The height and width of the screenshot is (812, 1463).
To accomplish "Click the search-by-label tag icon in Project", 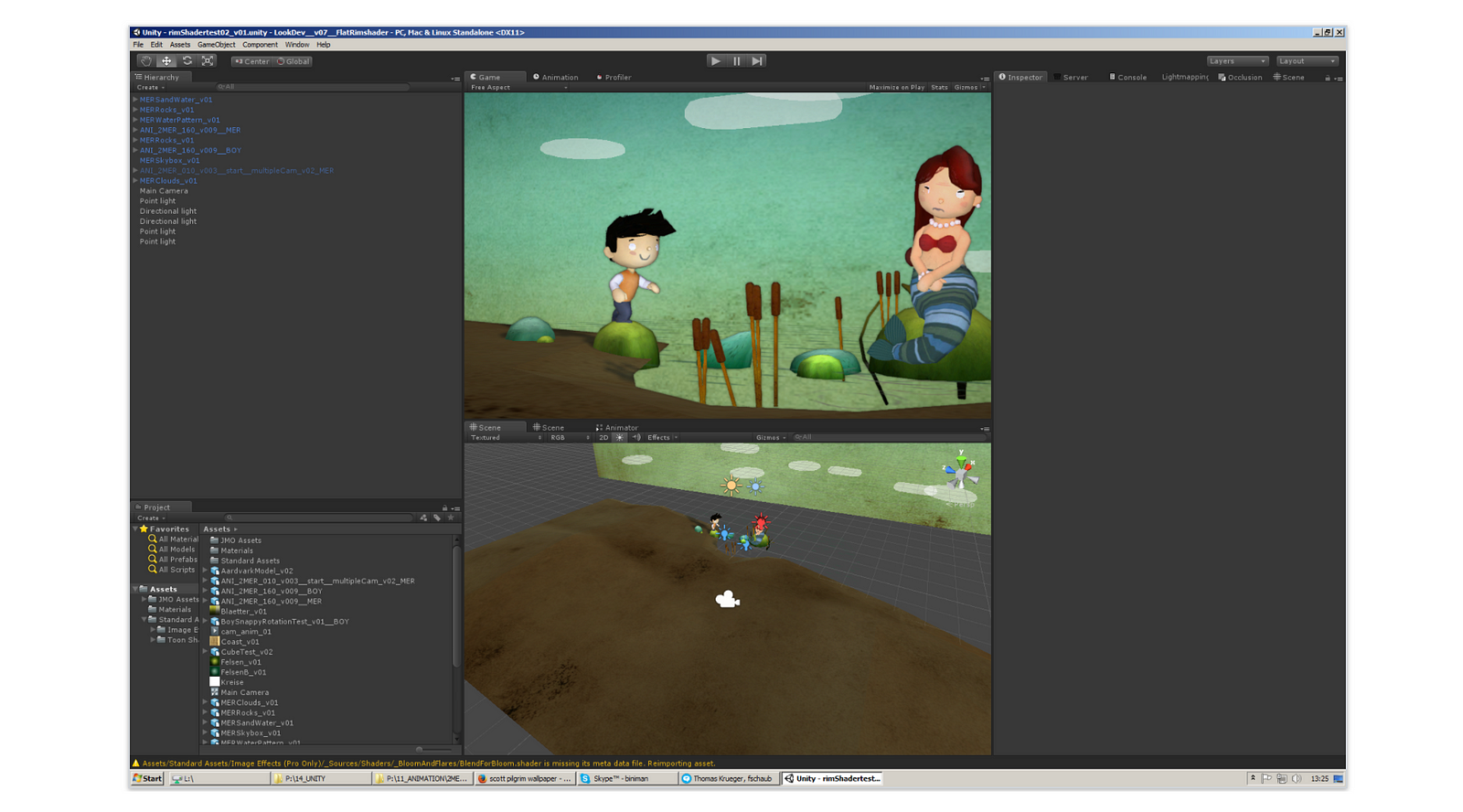I will tap(437, 518).
